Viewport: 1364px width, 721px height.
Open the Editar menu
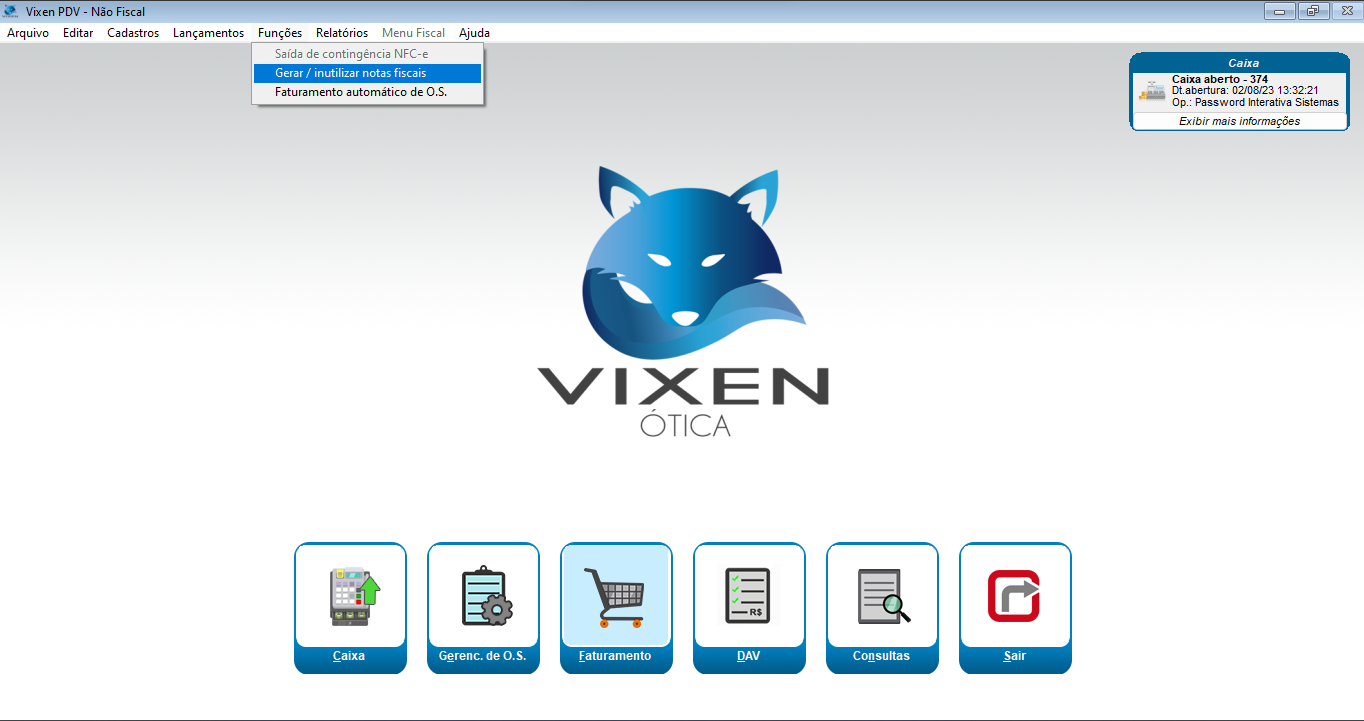point(78,33)
